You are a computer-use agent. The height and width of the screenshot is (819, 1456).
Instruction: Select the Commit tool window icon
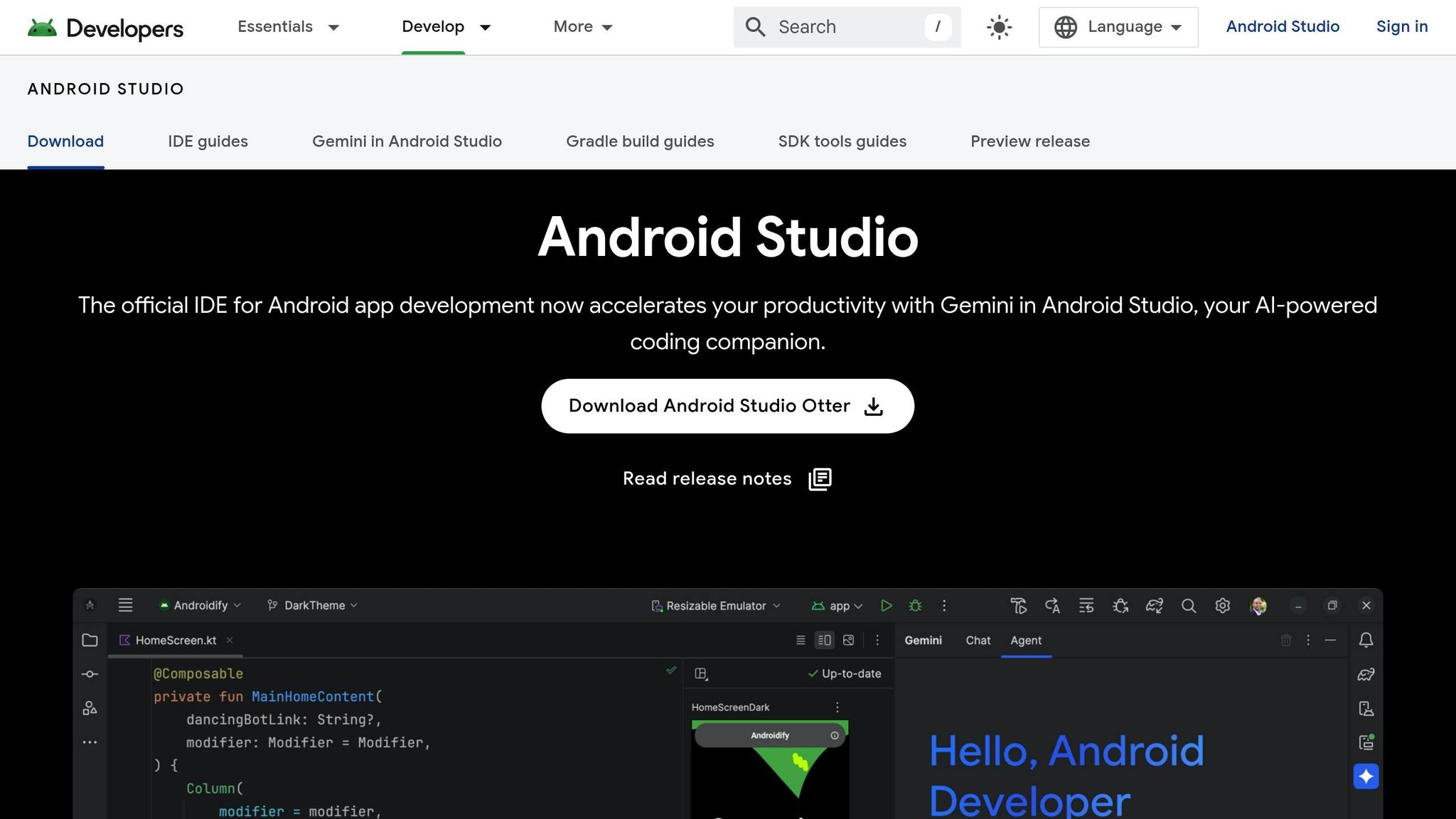90,674
